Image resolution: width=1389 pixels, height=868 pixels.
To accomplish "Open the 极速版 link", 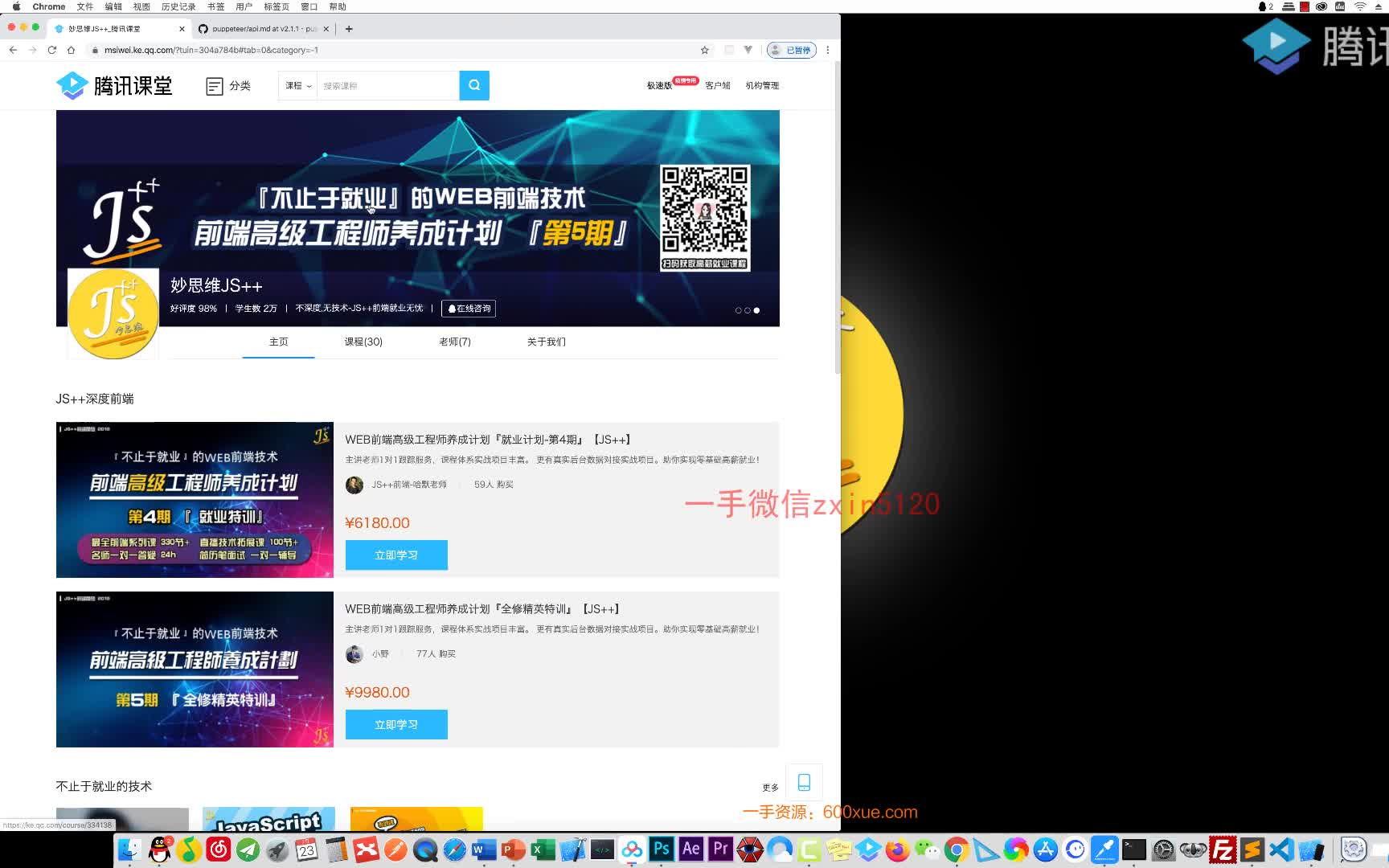I will (x=659, y=86).
